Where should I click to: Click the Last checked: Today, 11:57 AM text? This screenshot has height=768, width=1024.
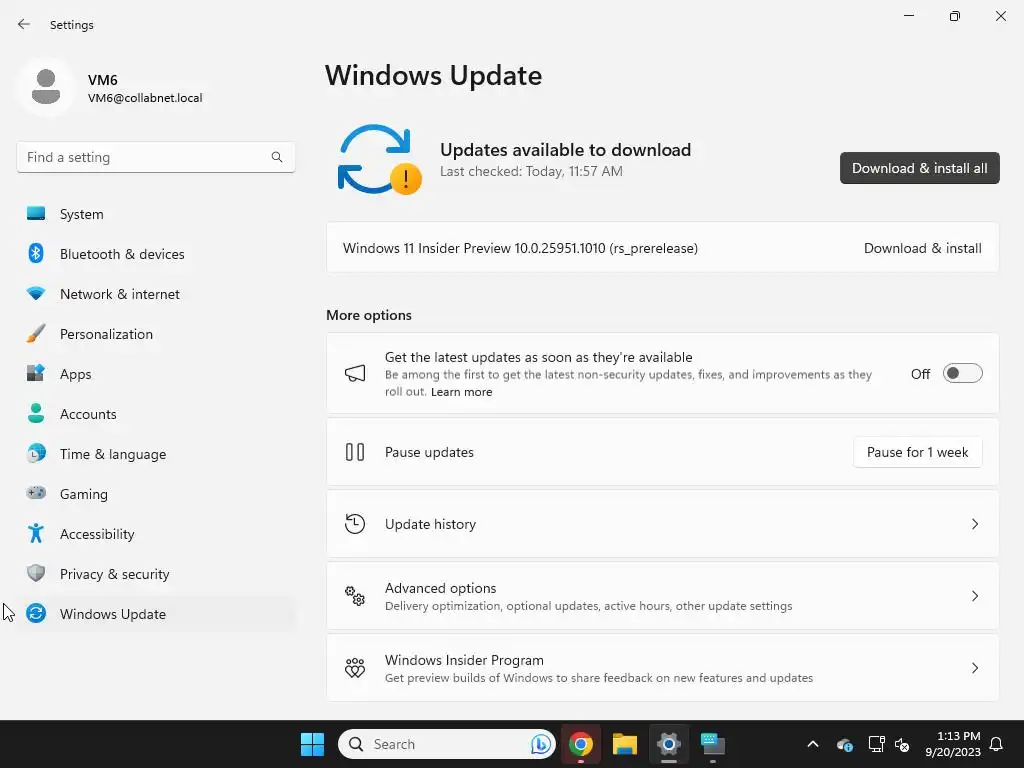click(531, 171)
